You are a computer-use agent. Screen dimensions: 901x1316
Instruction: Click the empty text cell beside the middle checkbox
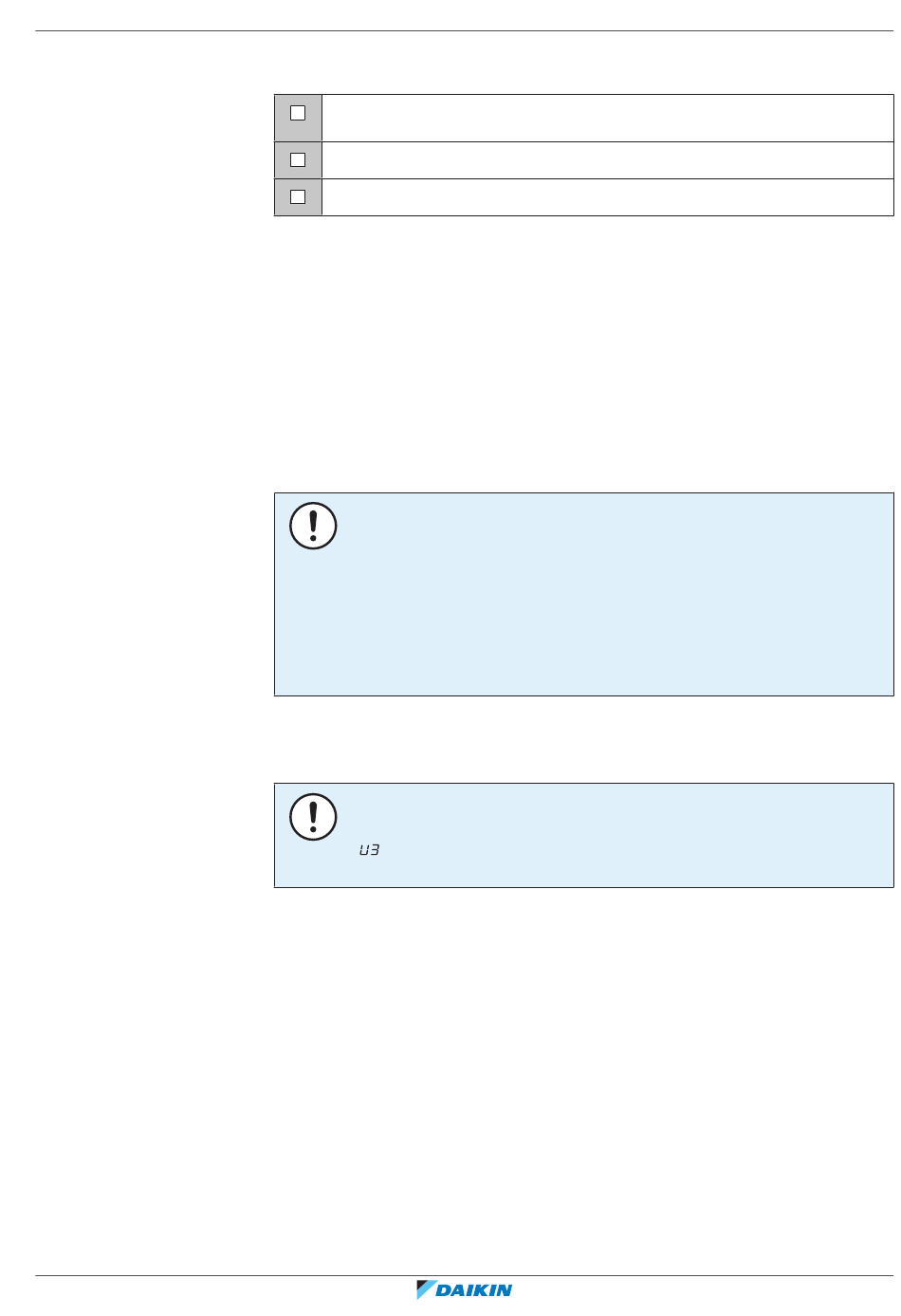[x=607, y=160]
